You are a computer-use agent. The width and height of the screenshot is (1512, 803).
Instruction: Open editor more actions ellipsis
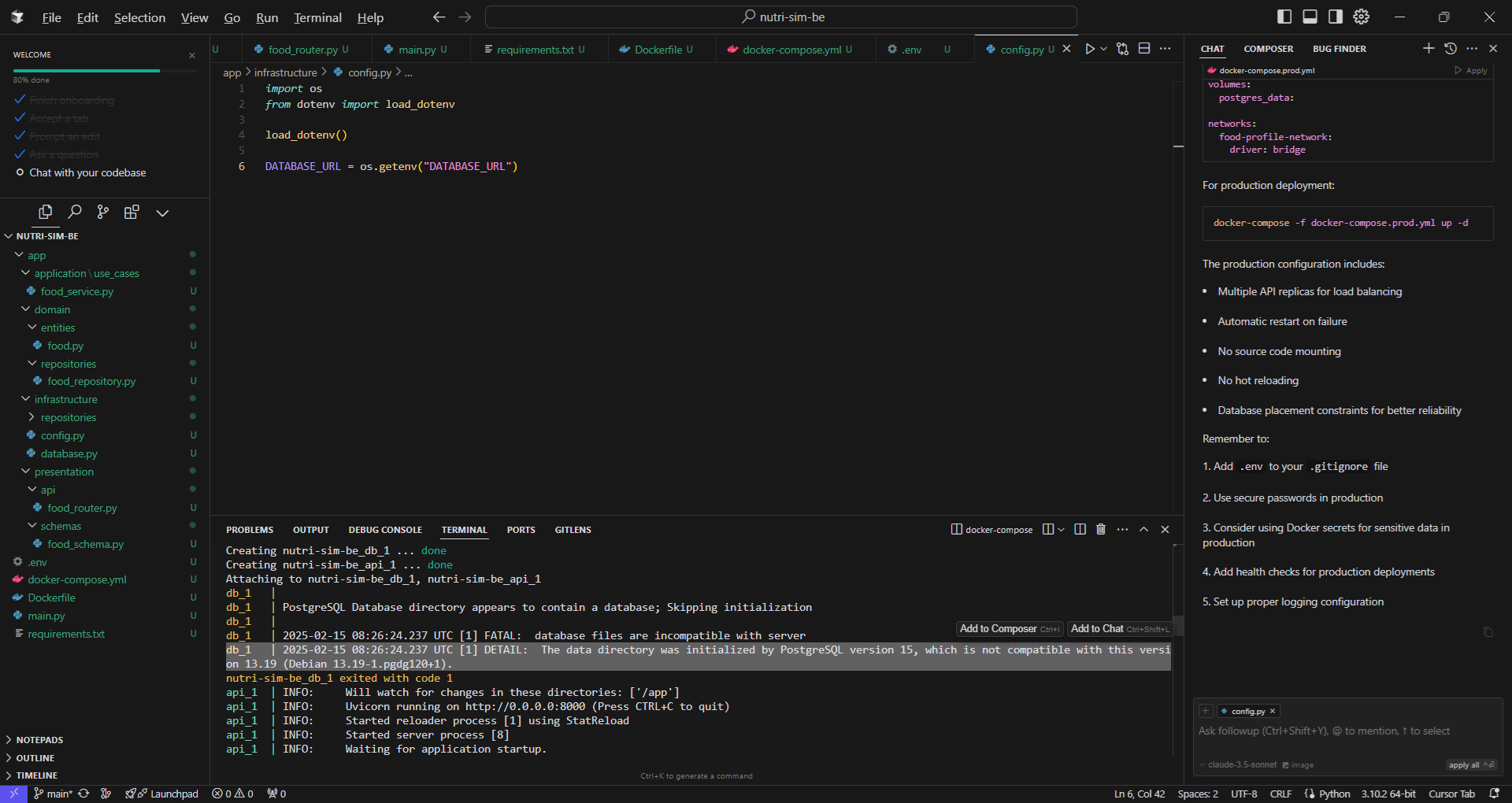tap(1165, 49)
